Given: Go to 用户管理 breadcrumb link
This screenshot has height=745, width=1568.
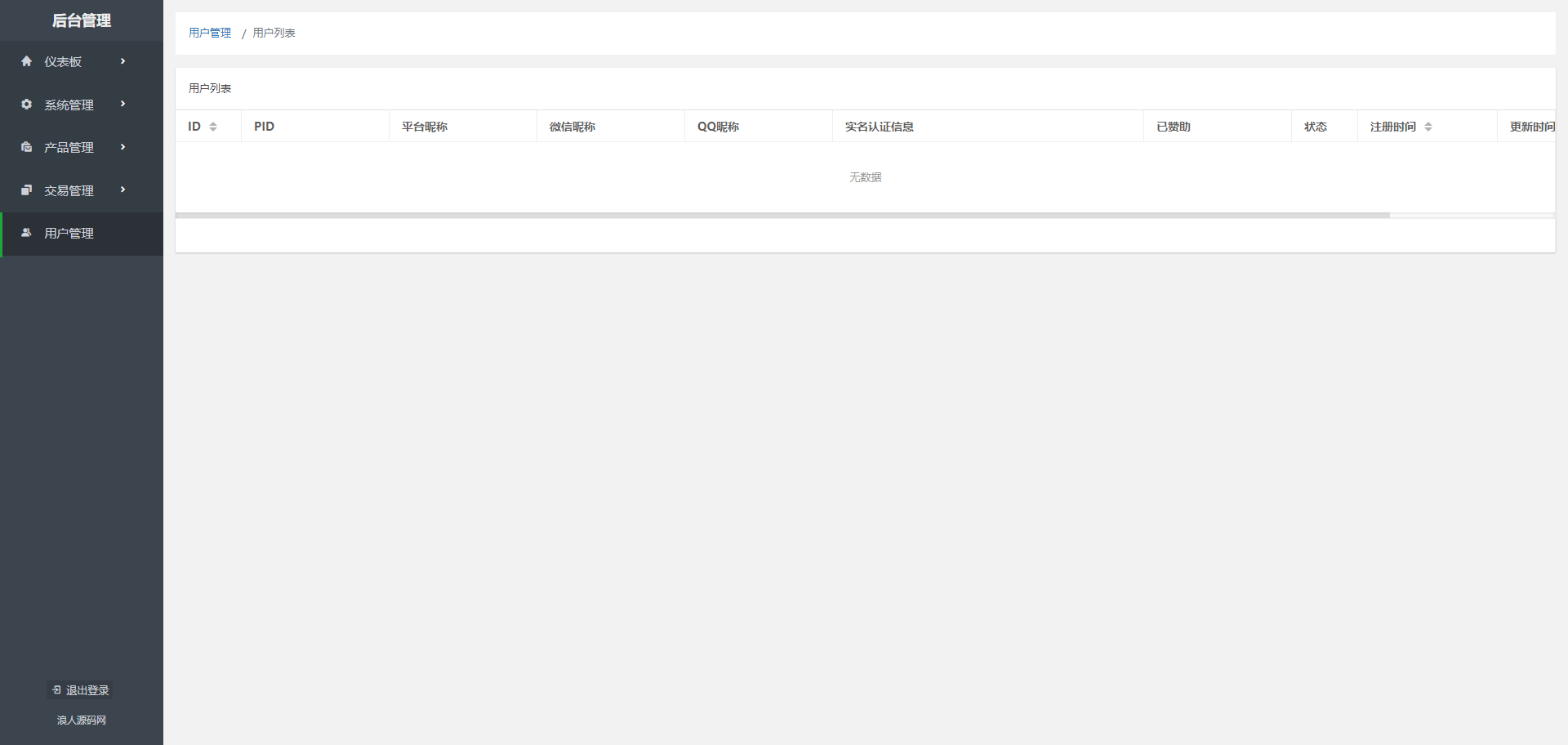Looking at the screenshot, I should [210, 33].
